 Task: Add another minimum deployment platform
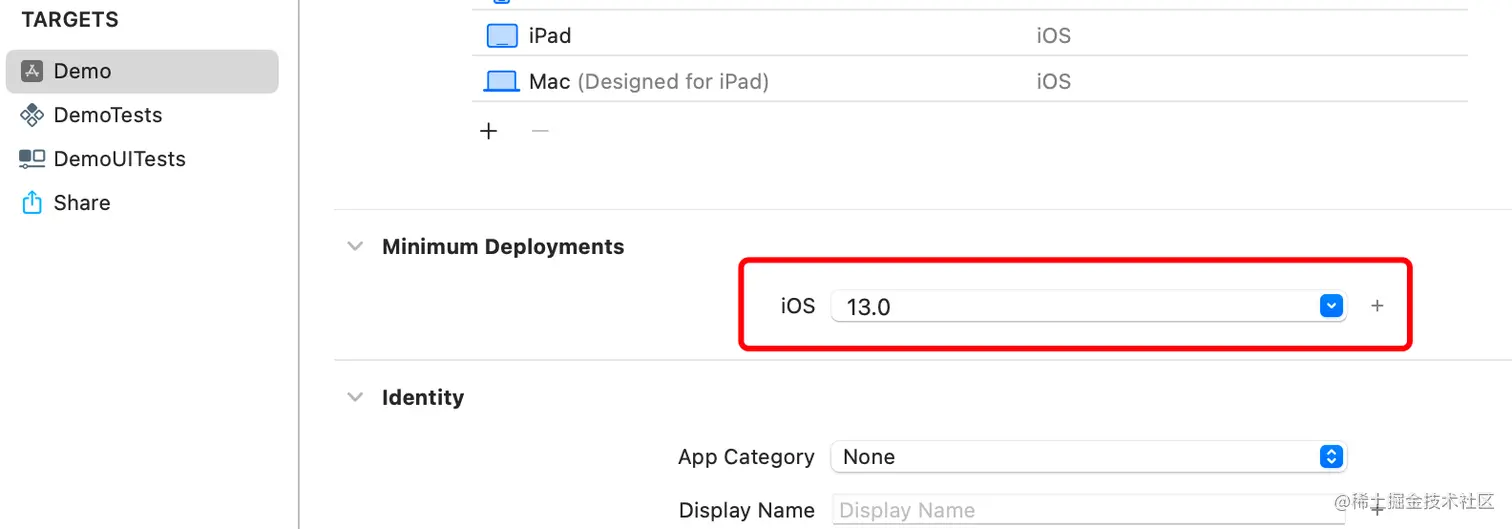1377,306
